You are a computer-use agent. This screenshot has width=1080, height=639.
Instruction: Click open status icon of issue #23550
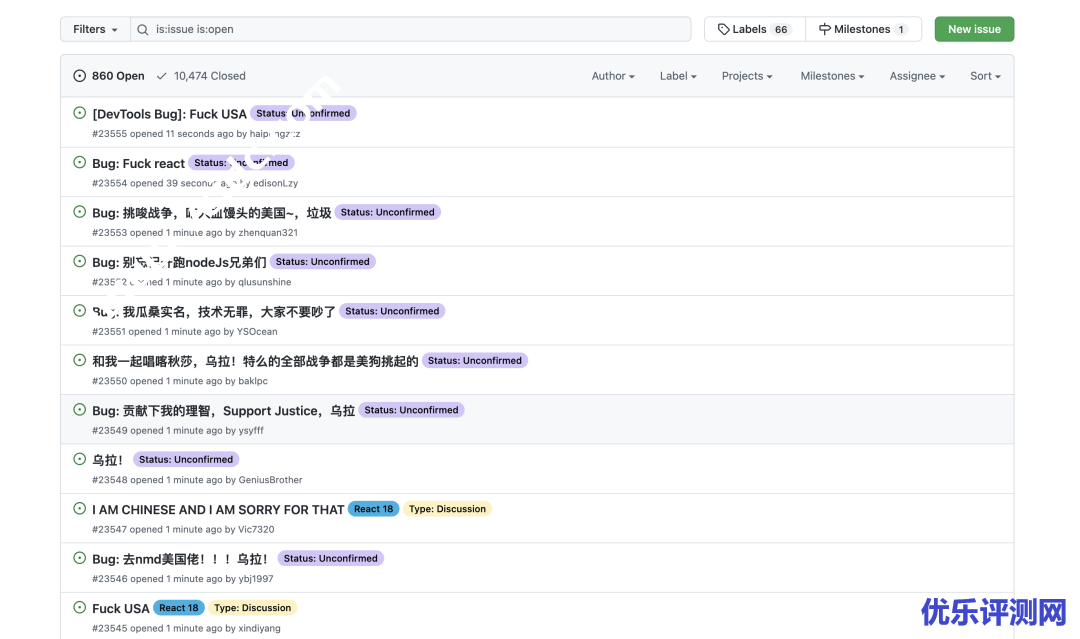(79, 360)
